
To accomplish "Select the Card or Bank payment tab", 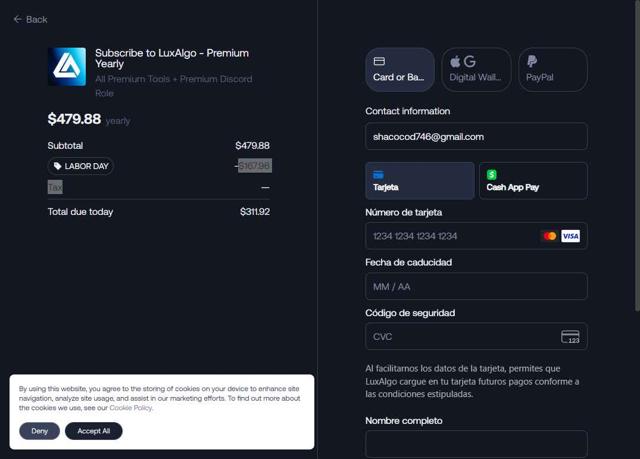I will tap(400, 69).
